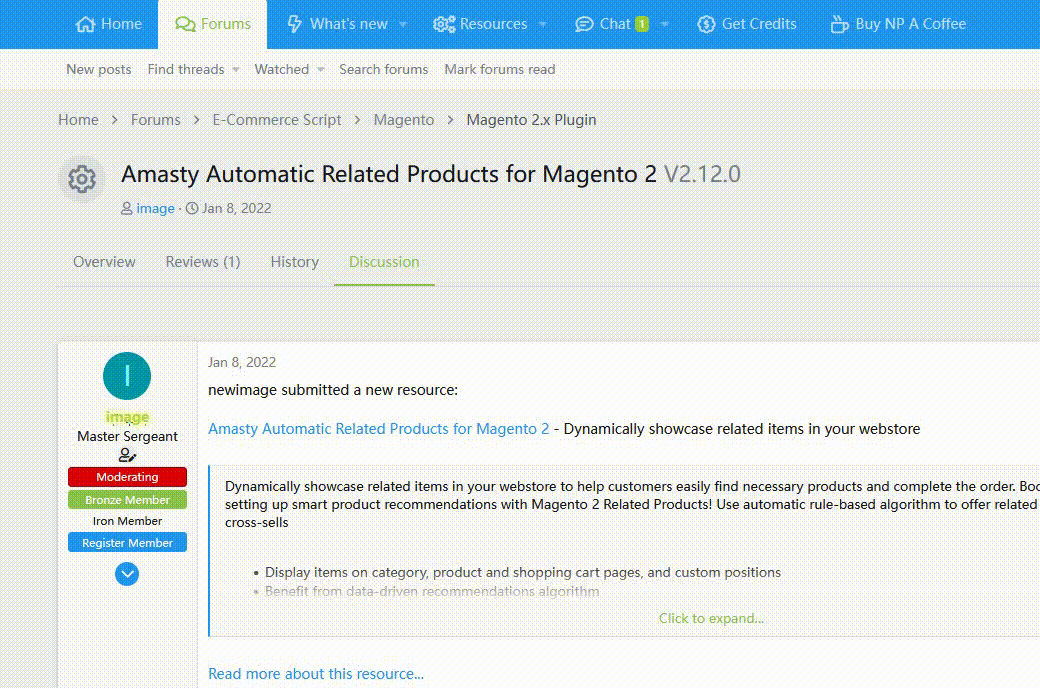Click the Resources gears icon
Image resolution: width=1040 pixels, height=688 pixels.
(444, 24)
